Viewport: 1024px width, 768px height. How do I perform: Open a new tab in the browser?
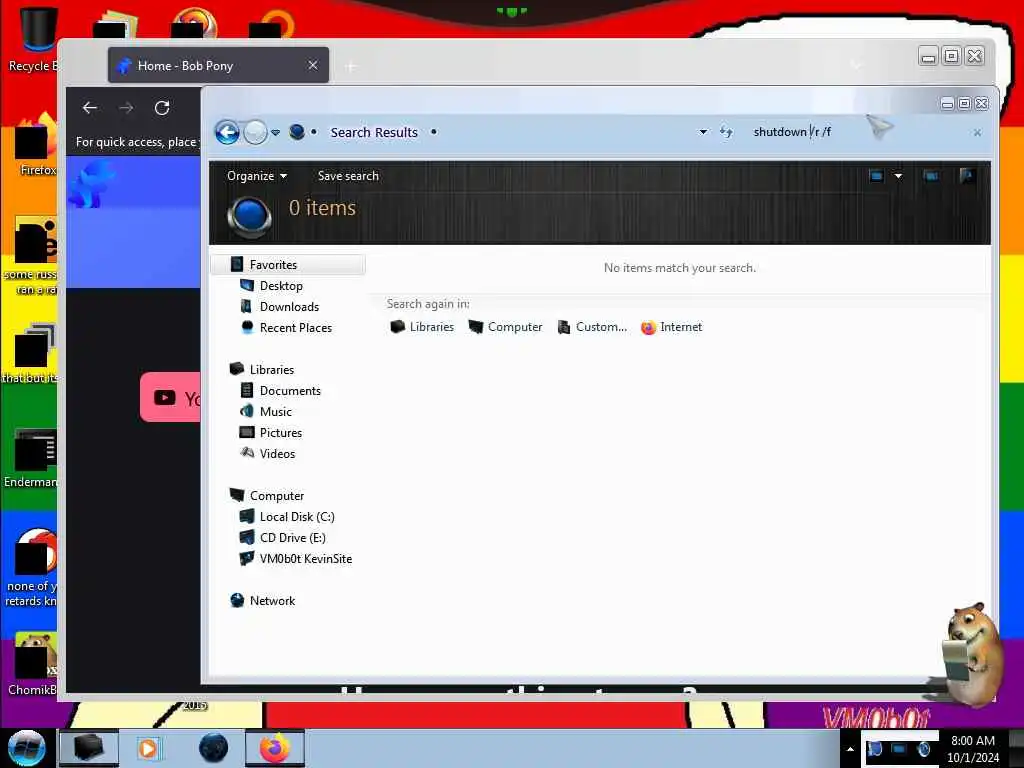click(x=351, y=66)
